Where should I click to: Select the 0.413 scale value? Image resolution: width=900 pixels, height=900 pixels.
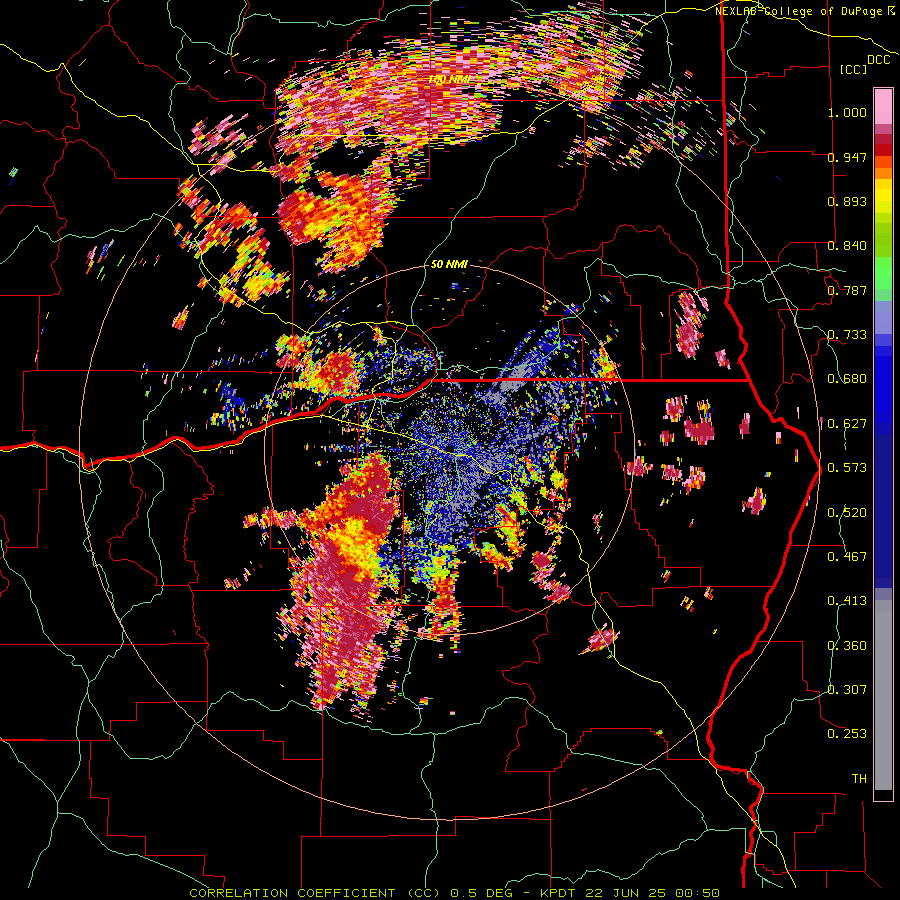point(847,601)
